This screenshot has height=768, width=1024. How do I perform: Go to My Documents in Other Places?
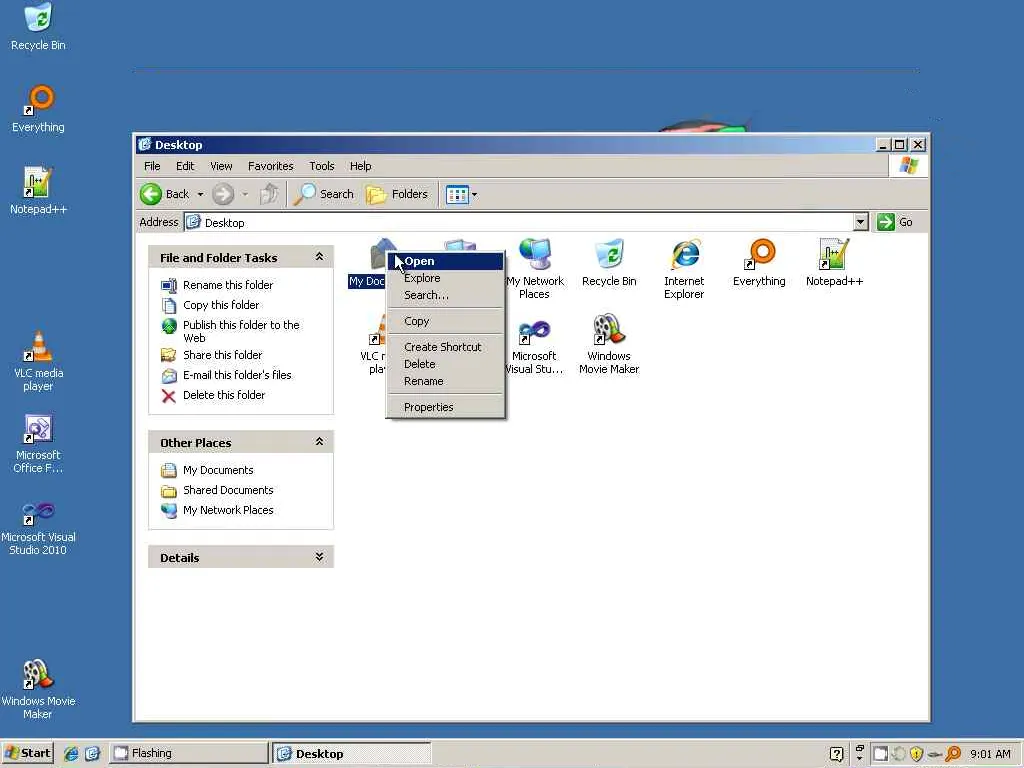(x=218, y=470)
